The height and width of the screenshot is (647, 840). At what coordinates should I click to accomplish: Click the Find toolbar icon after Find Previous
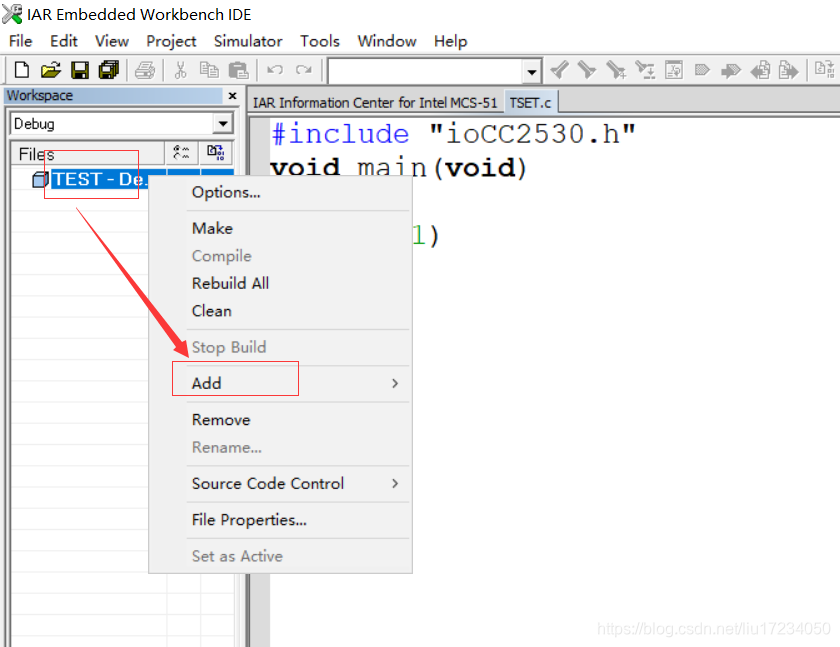click(x=616, y=70)
